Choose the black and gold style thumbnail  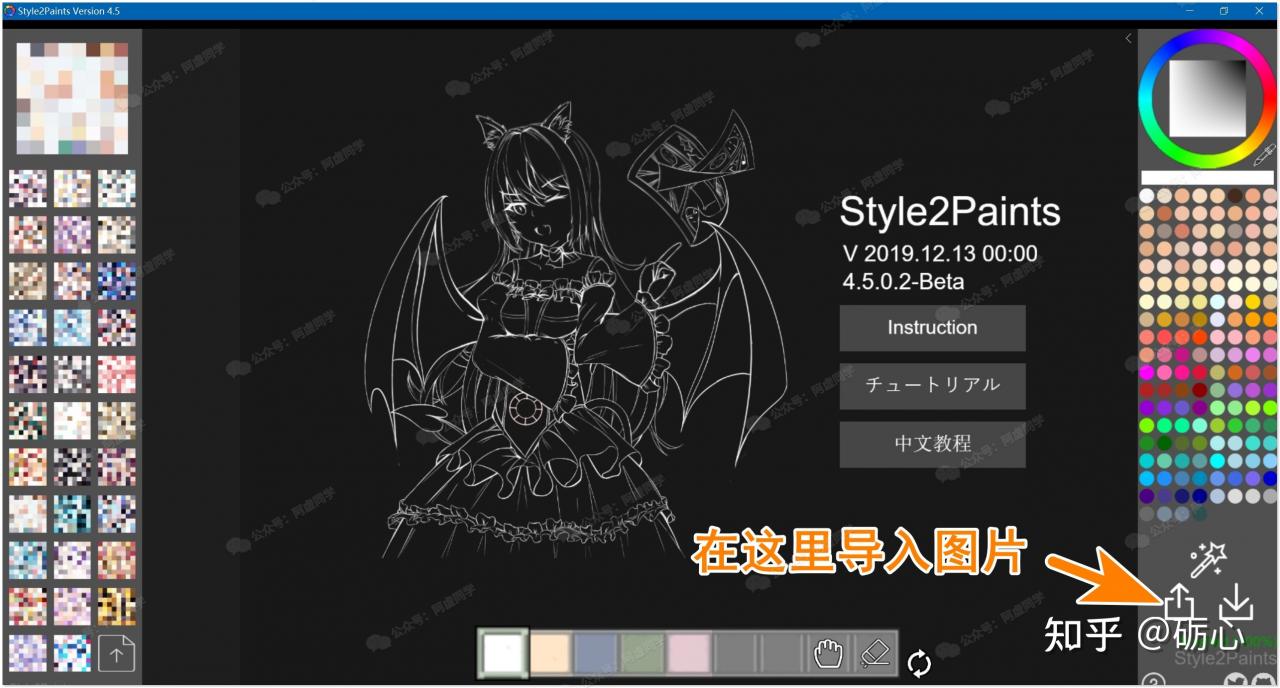tap(116, 606)
